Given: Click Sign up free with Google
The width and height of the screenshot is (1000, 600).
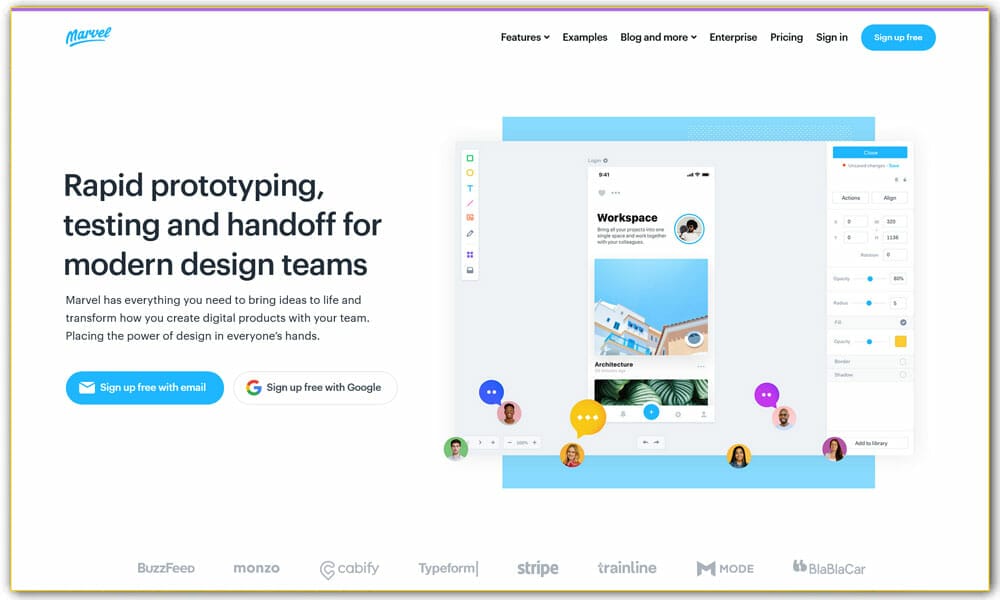Looking at the screenshot, I should pos(315,388).
